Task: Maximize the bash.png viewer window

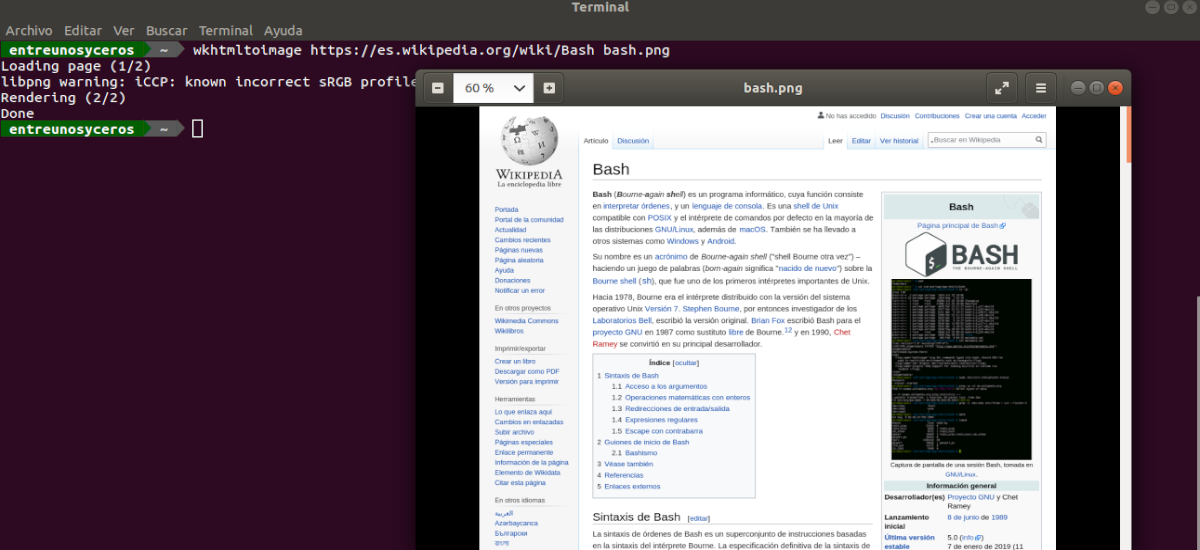Action: pyautogui.click(x=1096, y=88)
